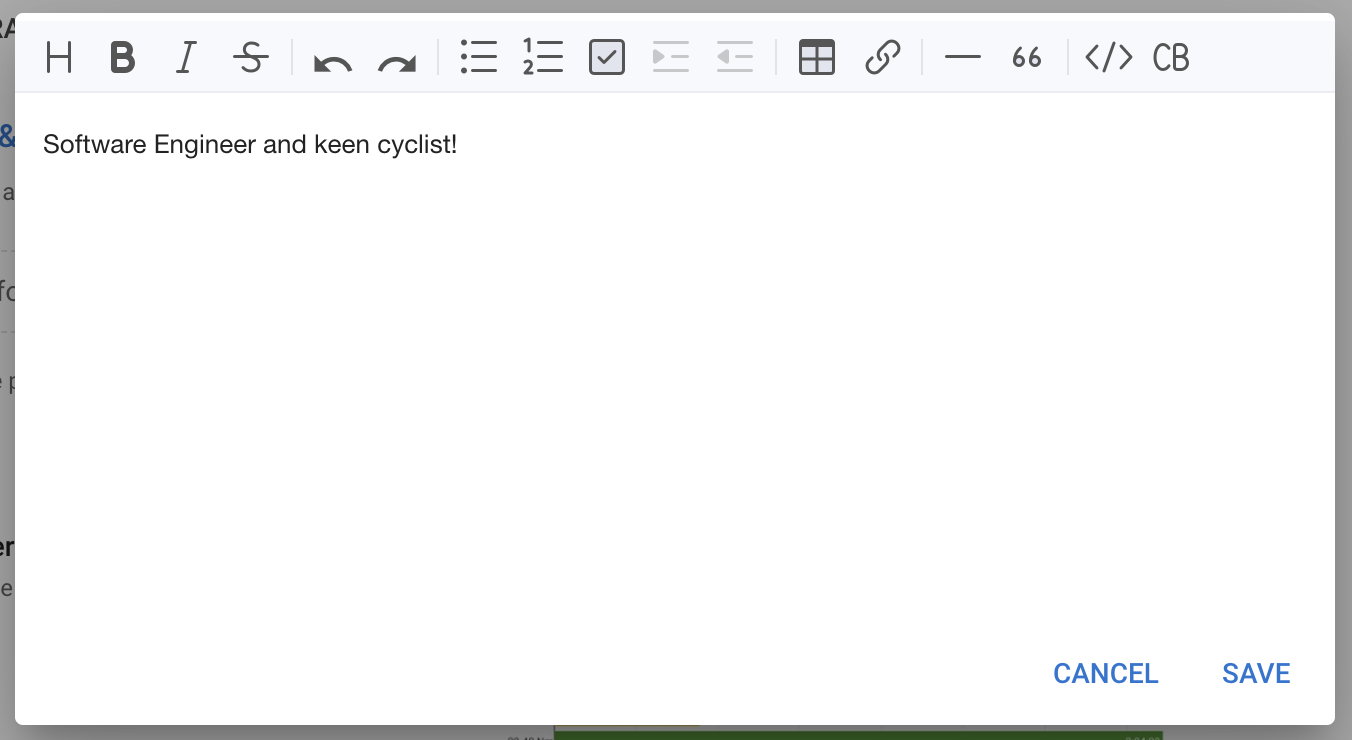The image size is (1352, 740).
Task: Open the Heading style picker
Action: (x=59, y=58)
